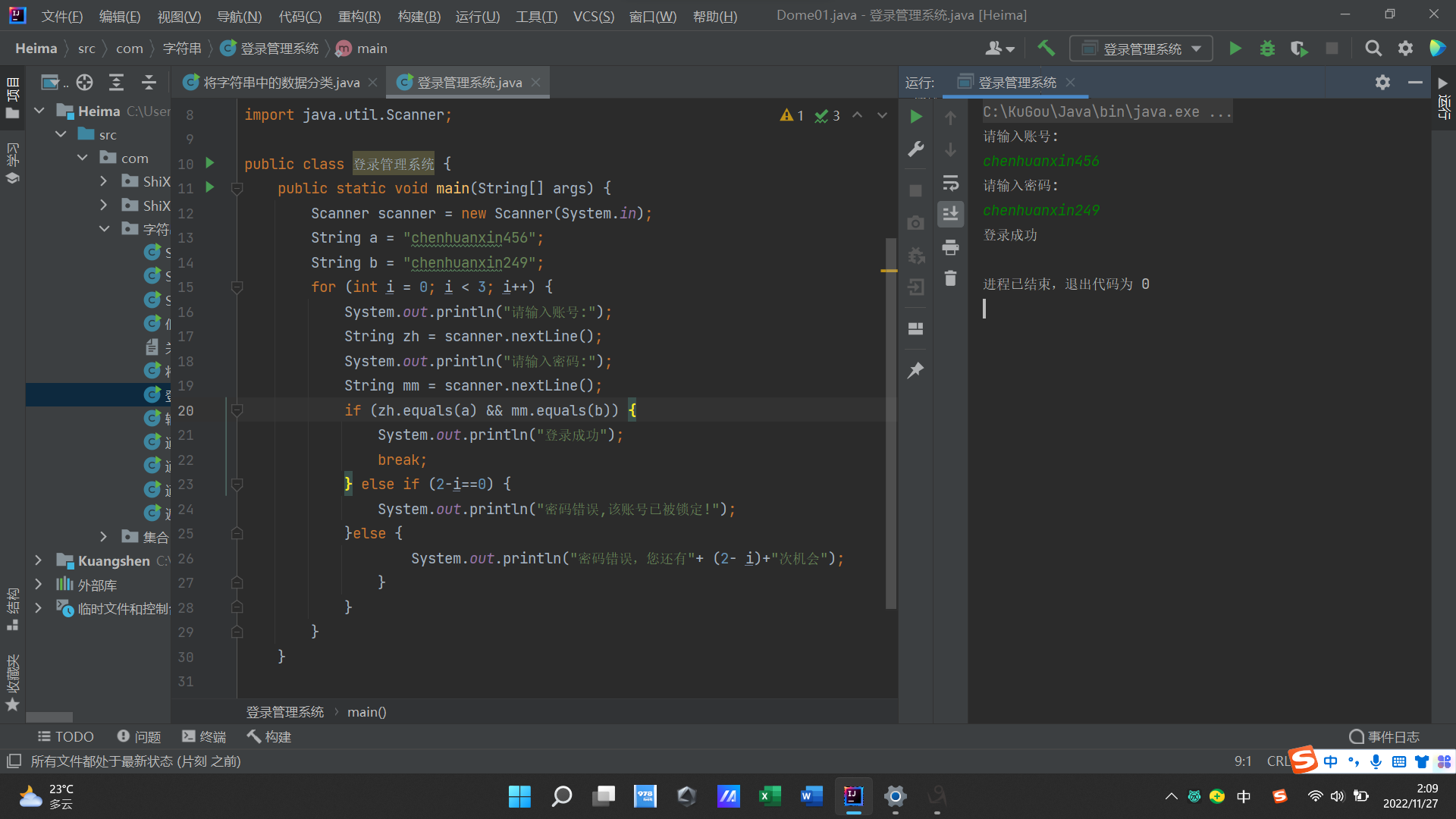Toggle scroll to end in console
The image size is (1456, 819).
tap(950, 214)
